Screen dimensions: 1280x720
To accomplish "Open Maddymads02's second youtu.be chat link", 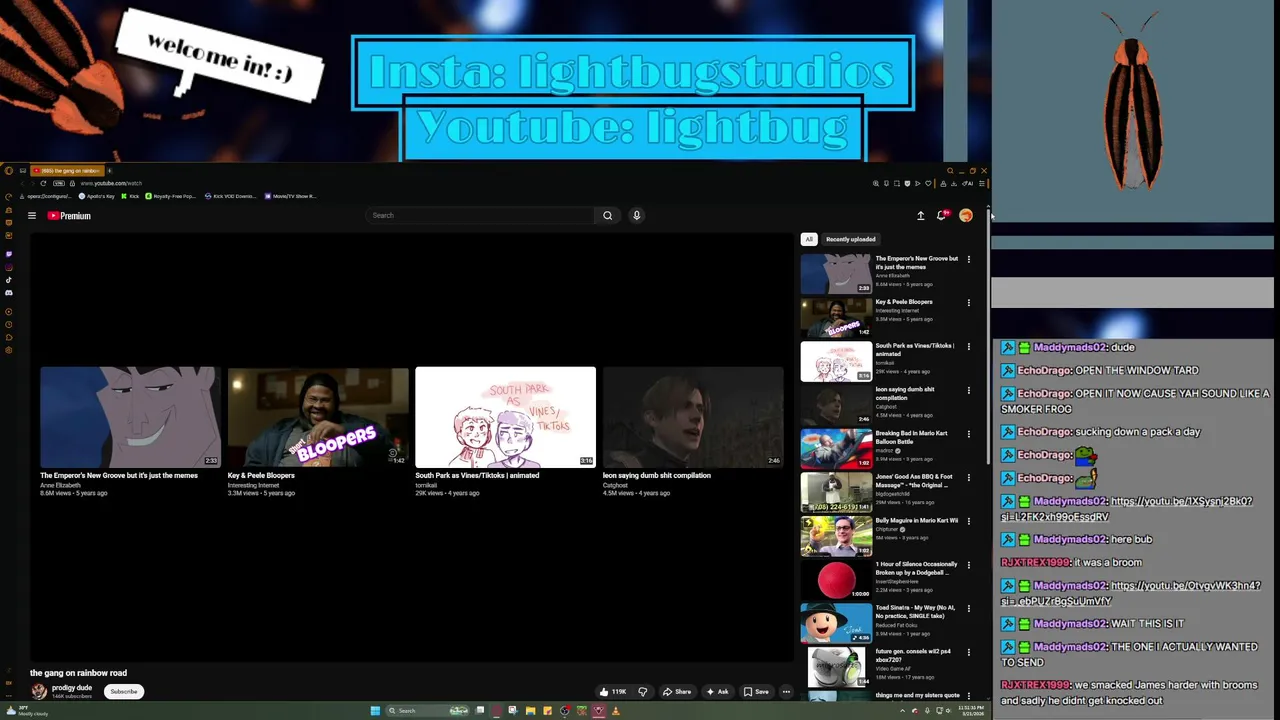I will click(x=1131, y=593).
